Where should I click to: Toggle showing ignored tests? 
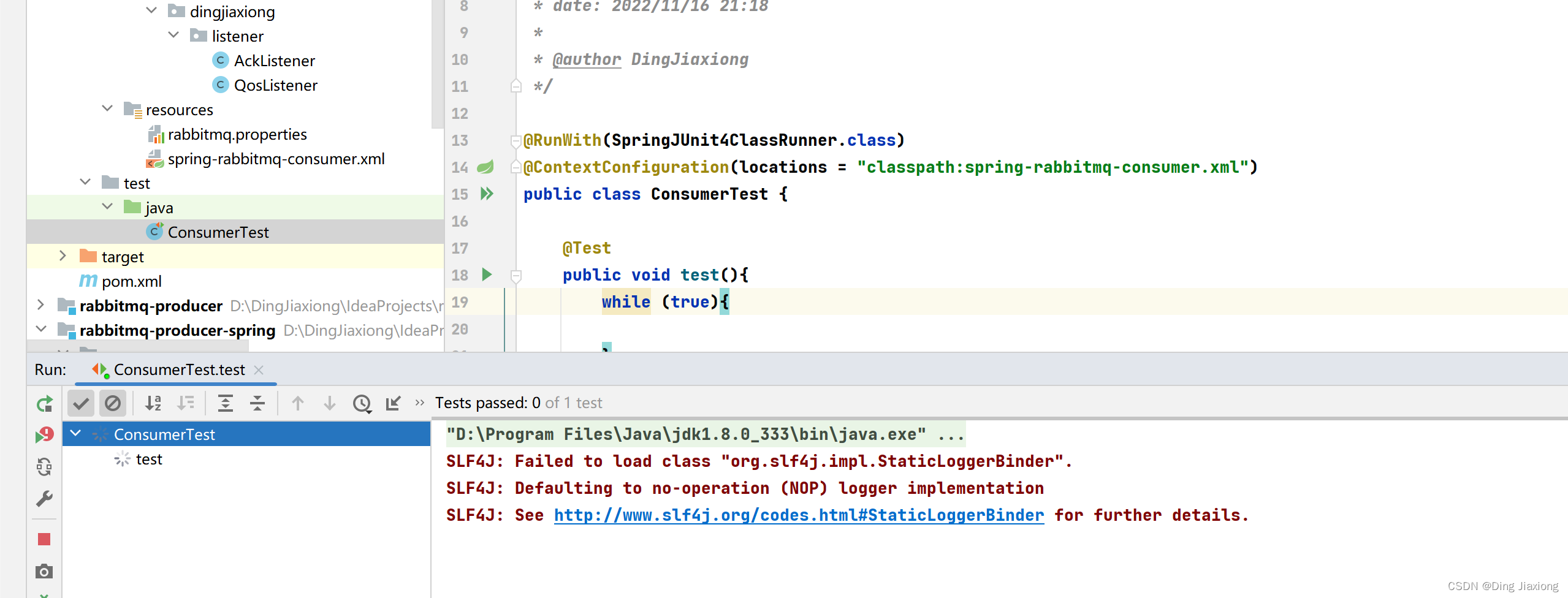113,403
